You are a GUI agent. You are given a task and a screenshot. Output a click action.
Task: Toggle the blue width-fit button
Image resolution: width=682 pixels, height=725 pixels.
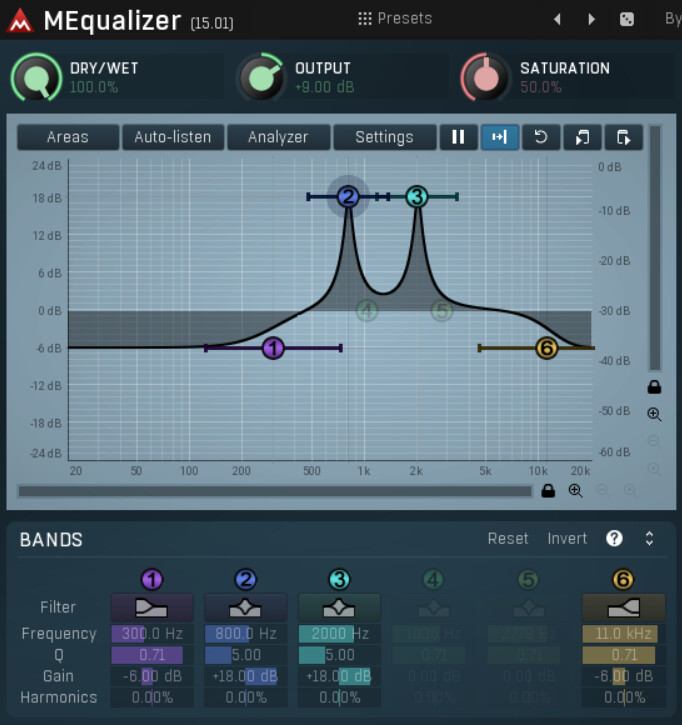tap(500, 137)
